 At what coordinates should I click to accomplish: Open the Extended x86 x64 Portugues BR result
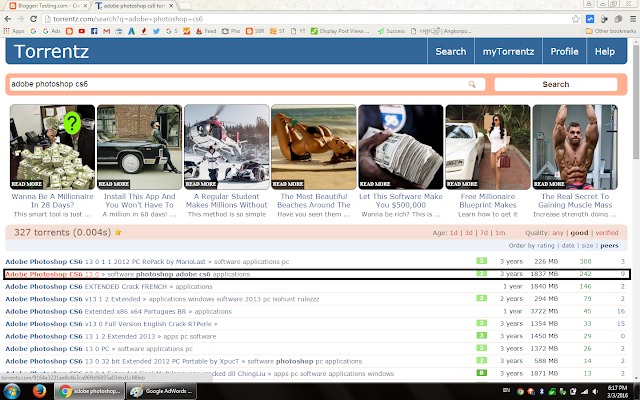click(x=118, y=311)
